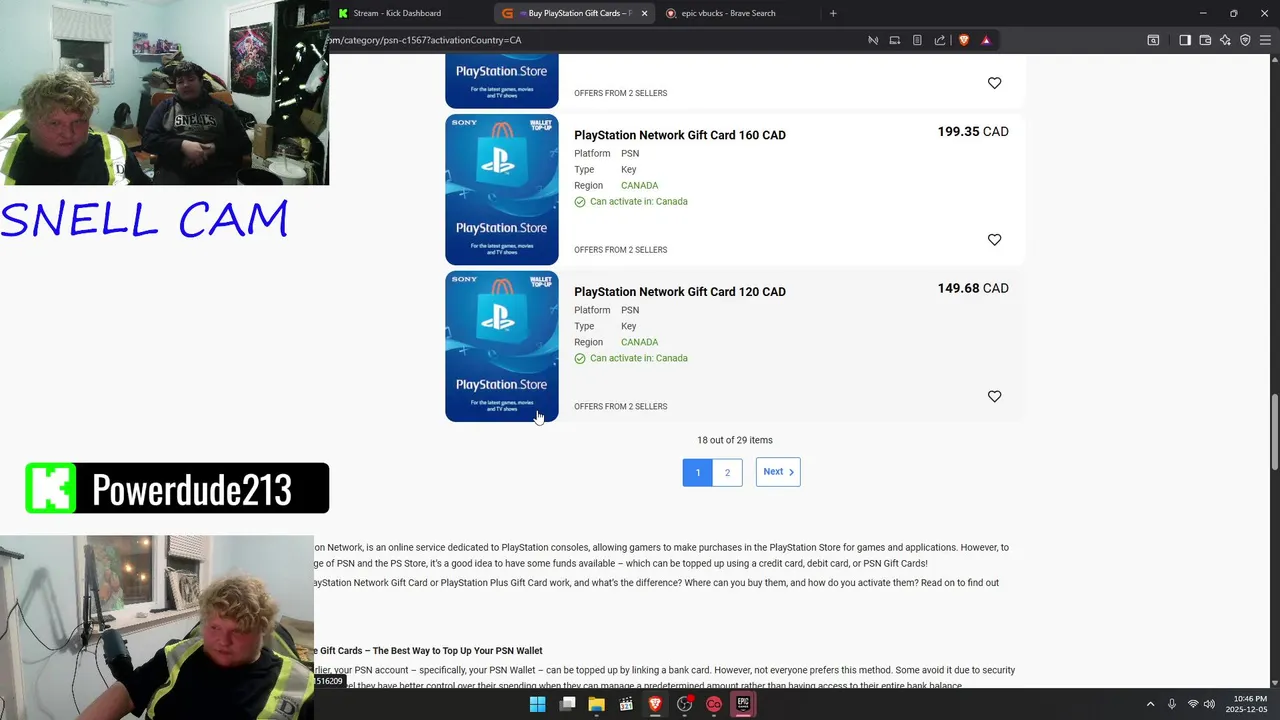Go to page 2 of results
The height and width of the screenshot is (720, 1280).
[727, 472]
